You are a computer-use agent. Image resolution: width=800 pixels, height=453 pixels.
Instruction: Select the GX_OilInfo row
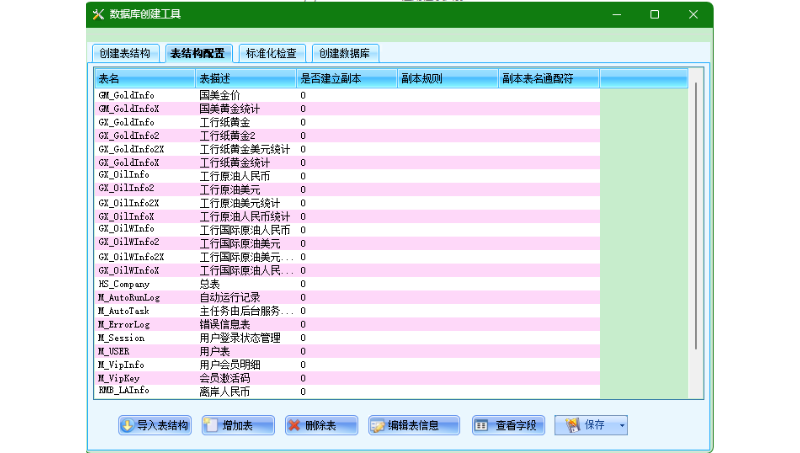pyautogui.click(x=347, y=176)
